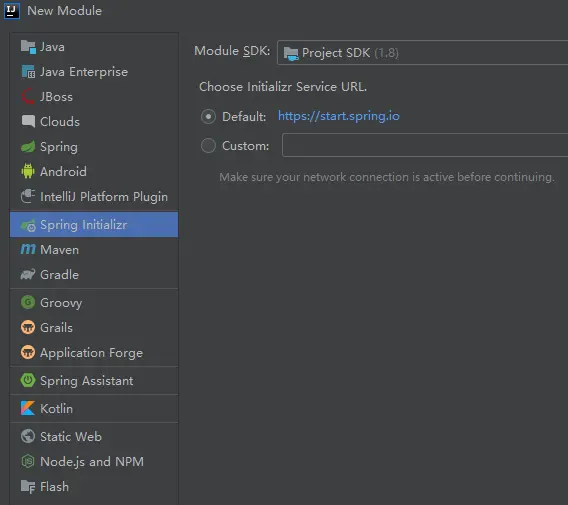Select the Default service URL radio button

[208, 117]
